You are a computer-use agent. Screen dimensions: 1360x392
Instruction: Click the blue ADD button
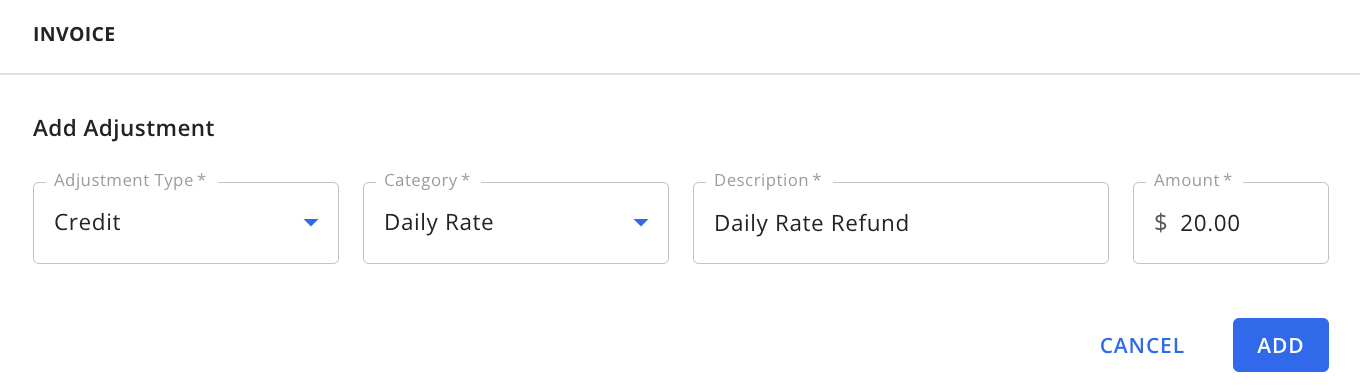coord(1281,346)
